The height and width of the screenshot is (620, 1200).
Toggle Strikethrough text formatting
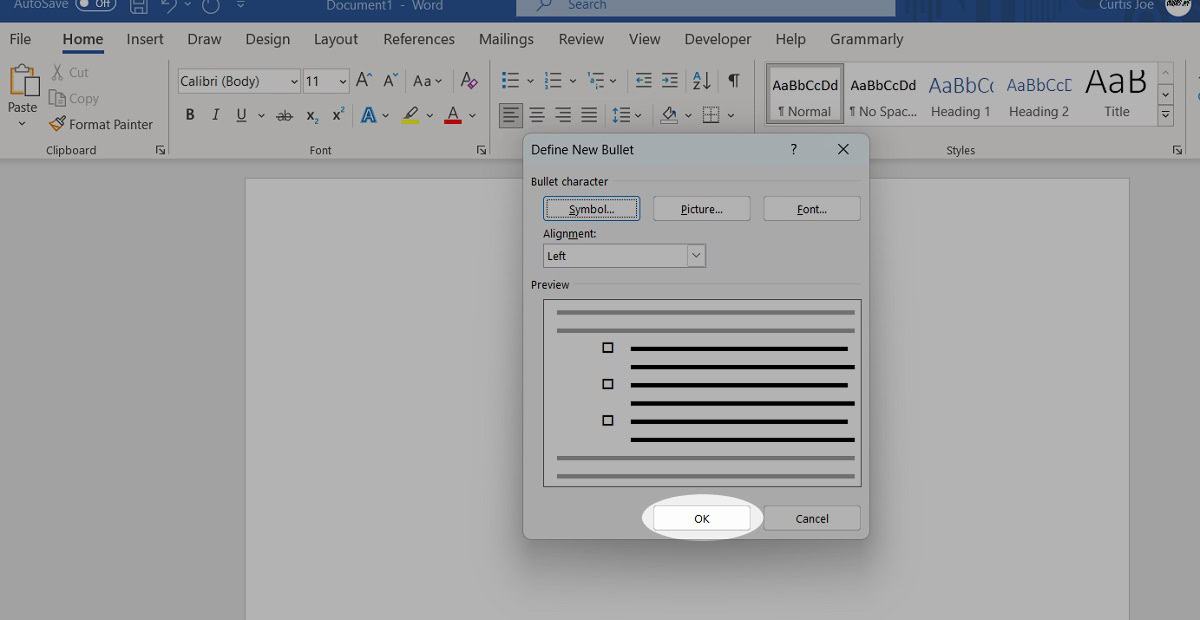point(285,115)
